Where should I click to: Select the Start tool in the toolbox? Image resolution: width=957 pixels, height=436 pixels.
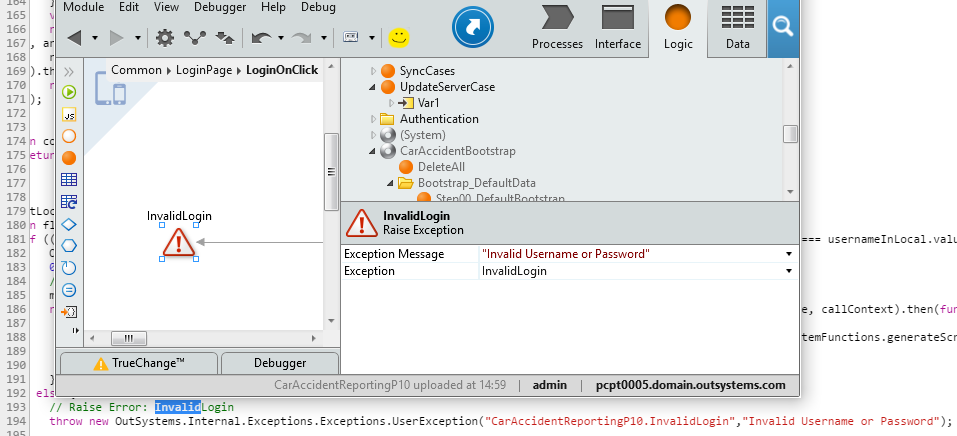pos(69,92)
